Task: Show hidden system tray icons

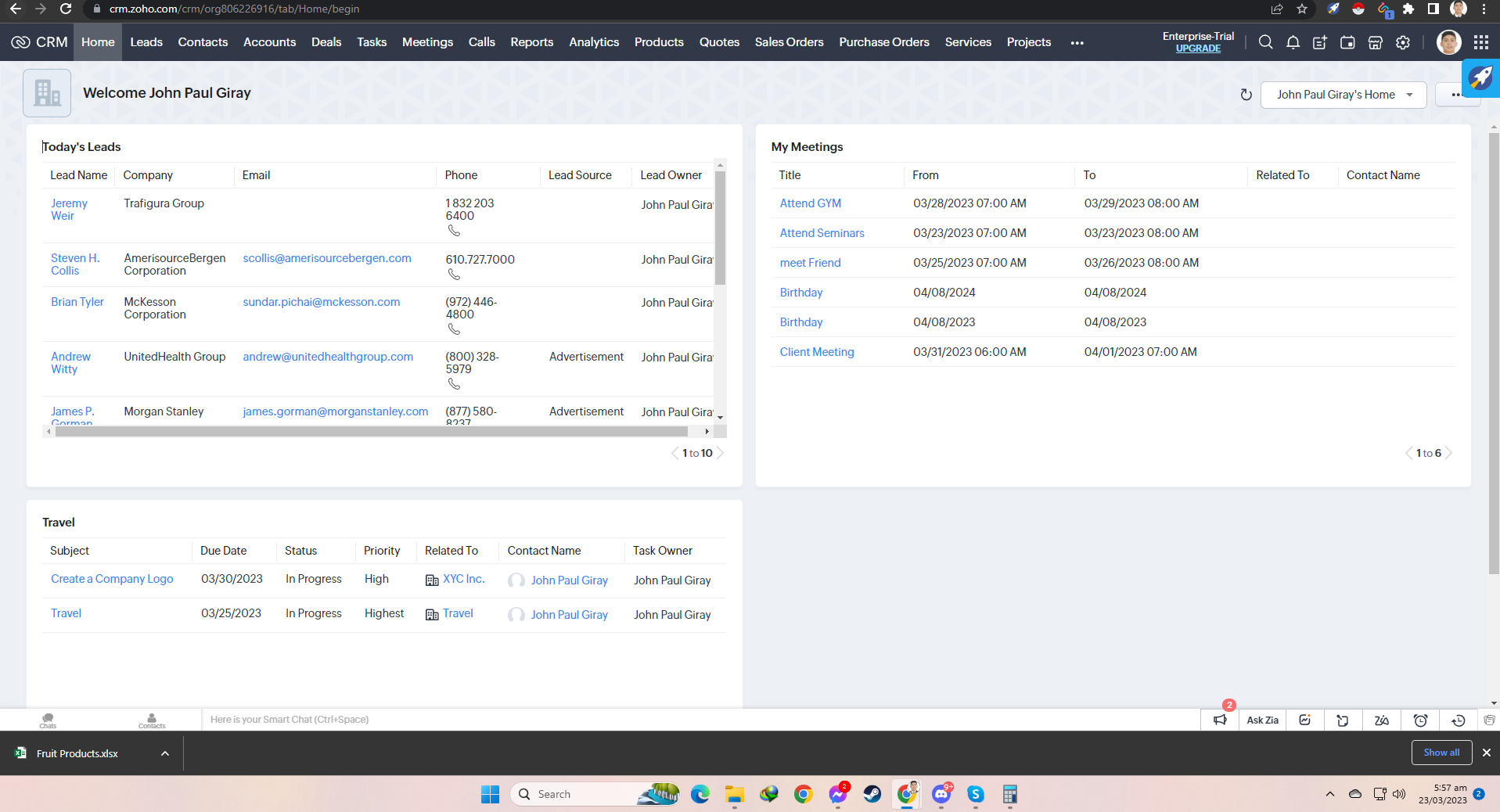Action: tap(1330, 794)
